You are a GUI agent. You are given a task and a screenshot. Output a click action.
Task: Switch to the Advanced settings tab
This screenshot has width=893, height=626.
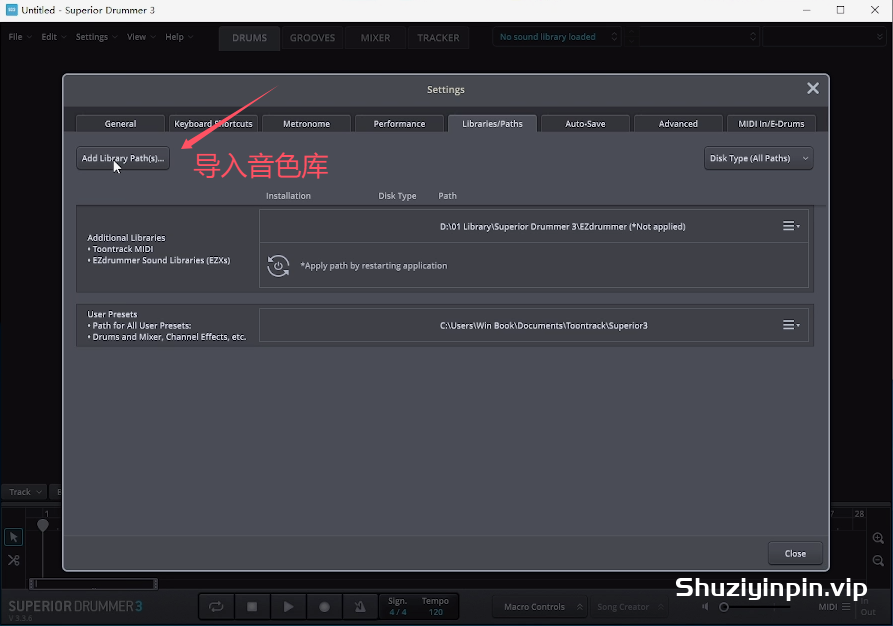pyautogui.click(x=678, y=124)
